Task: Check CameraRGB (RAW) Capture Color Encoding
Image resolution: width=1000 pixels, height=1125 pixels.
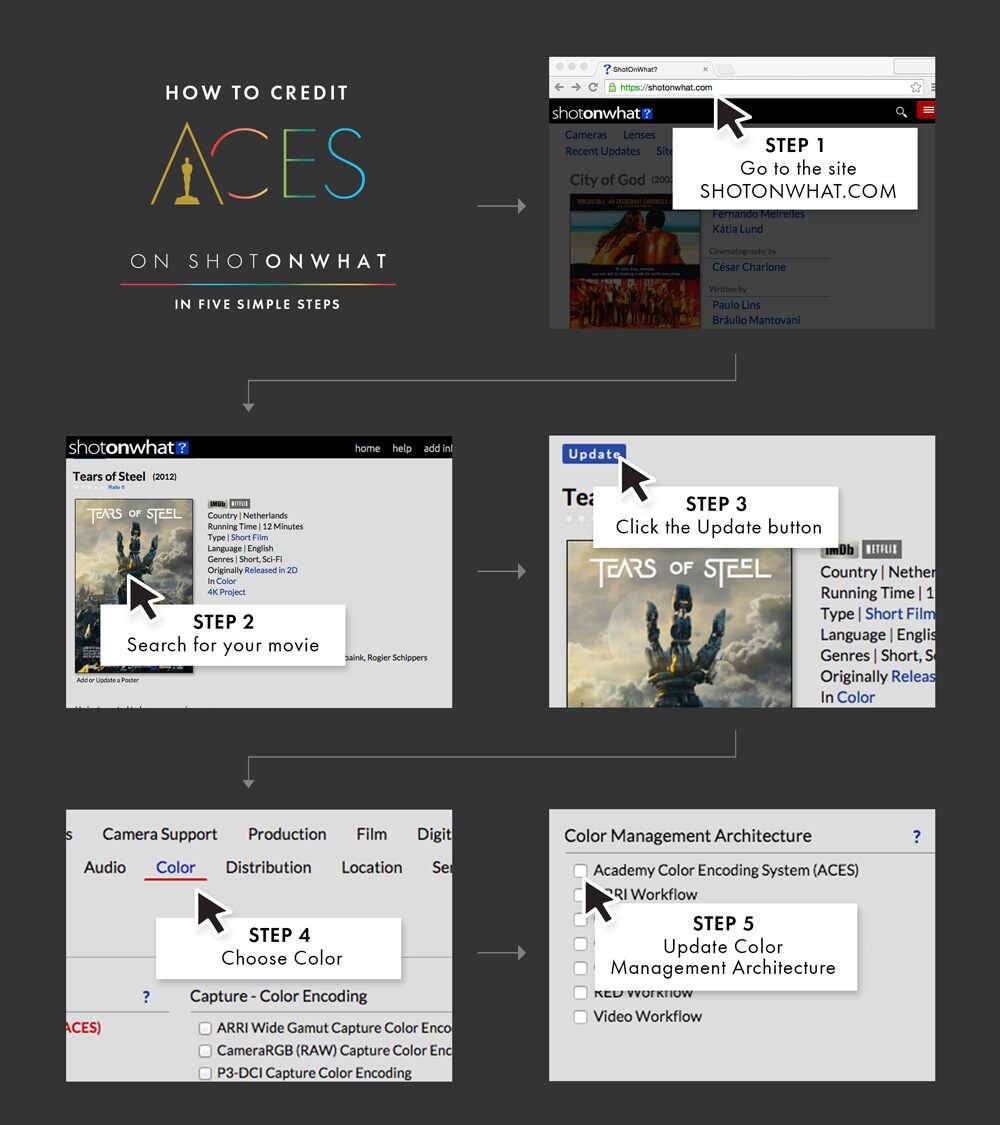Action: click(x=205, y=1051)
